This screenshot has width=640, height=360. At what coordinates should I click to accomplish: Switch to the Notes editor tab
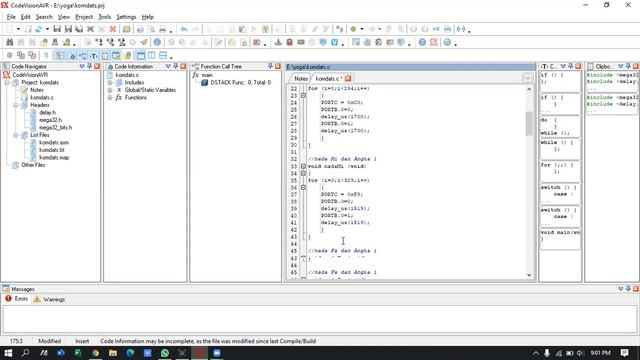pyautogui.click(x=301, y=78)
